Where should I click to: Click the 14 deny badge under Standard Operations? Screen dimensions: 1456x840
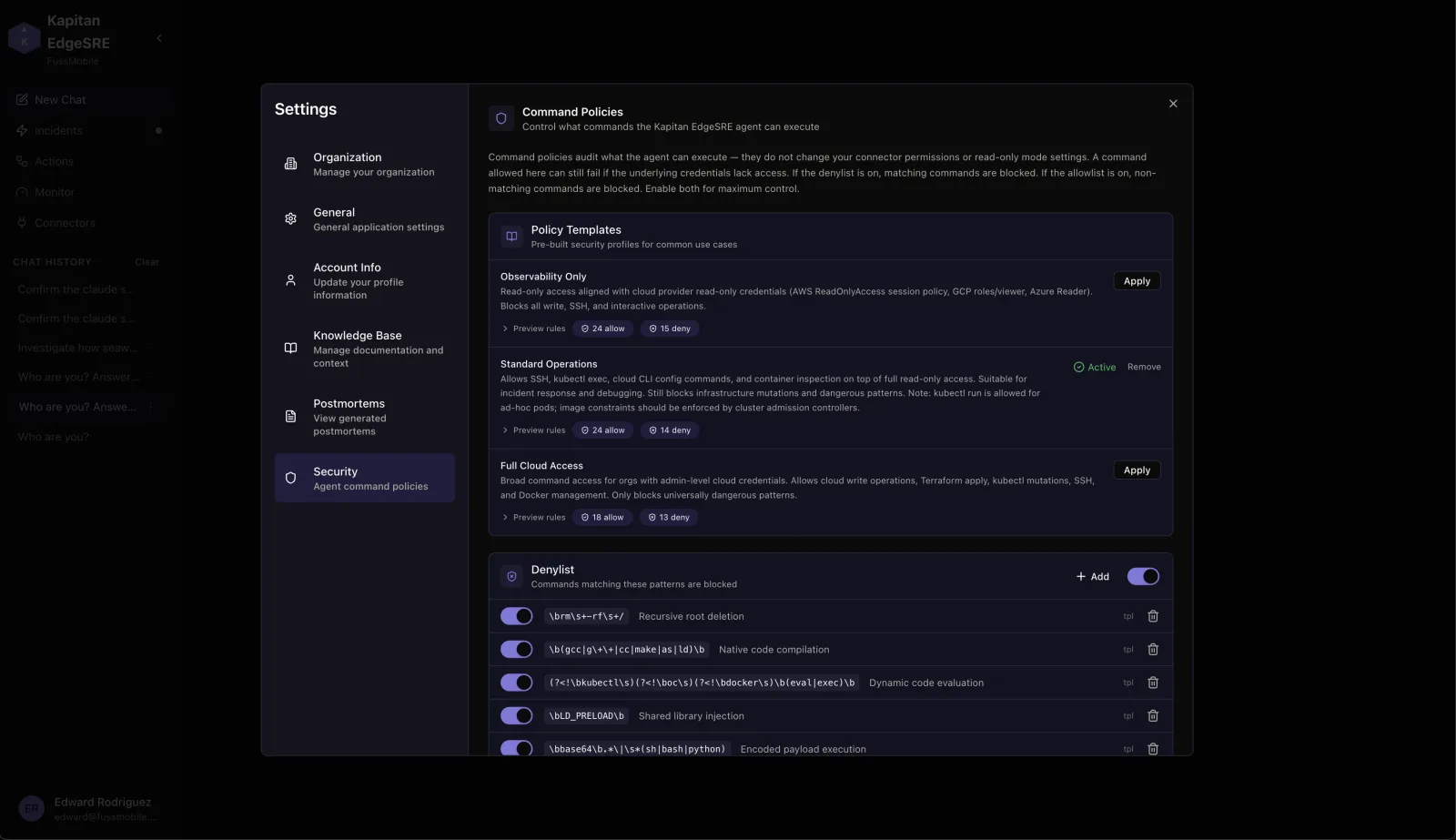click(x=670, y=430)
